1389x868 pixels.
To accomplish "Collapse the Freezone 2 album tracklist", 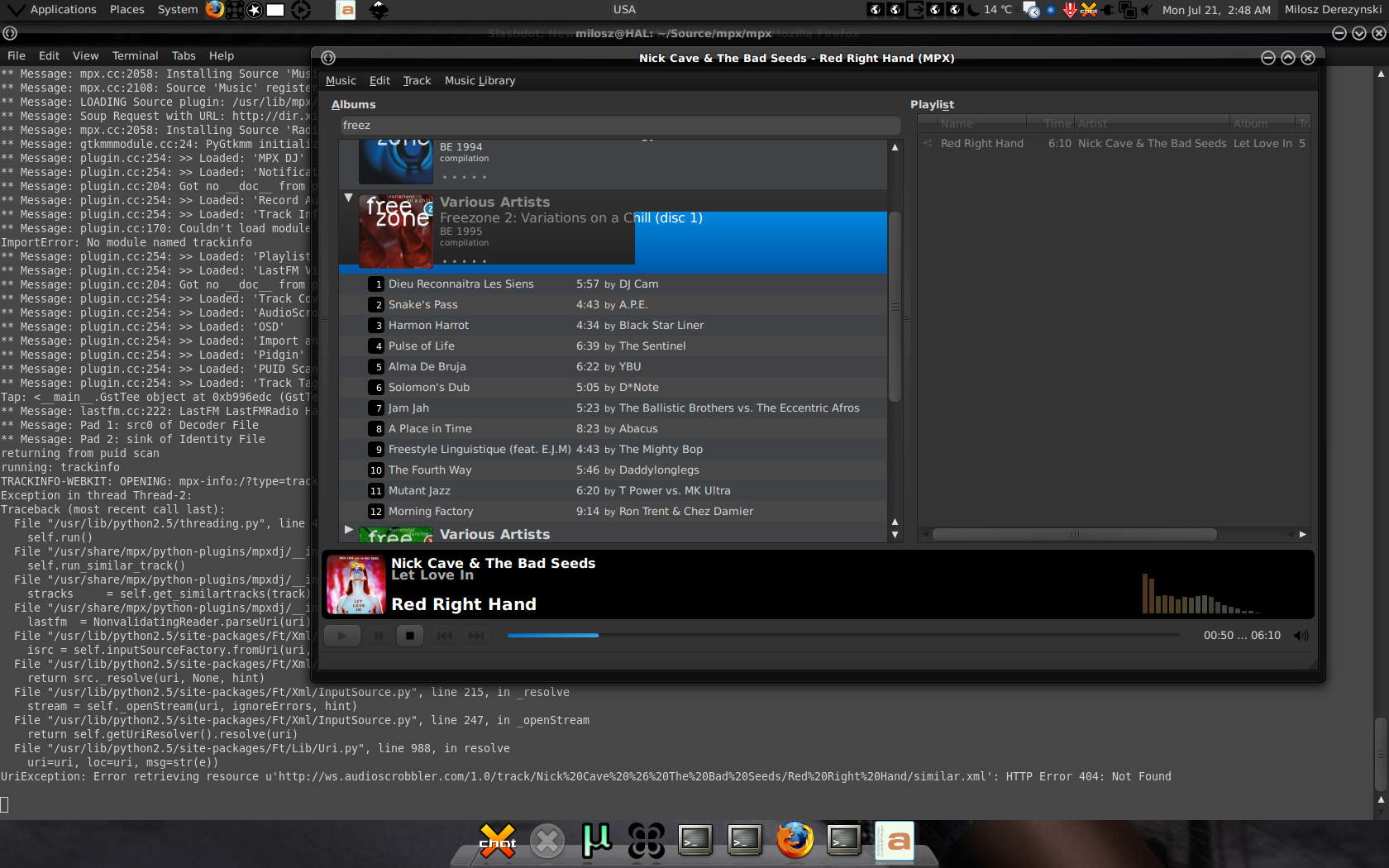I will point(349,198).
